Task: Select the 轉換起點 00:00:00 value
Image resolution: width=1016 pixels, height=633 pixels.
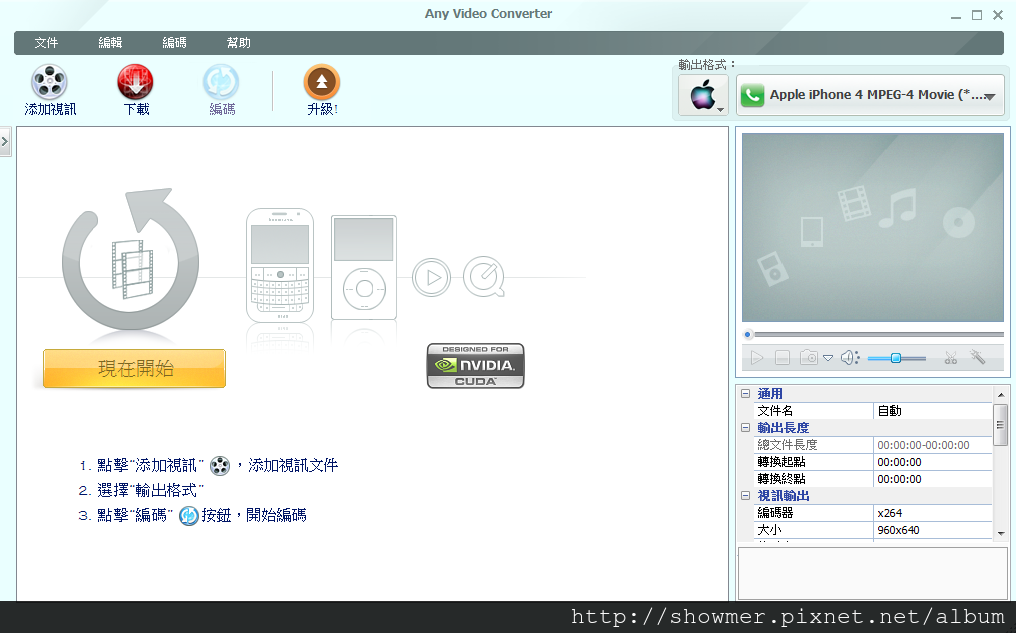Action: (932, 462)
